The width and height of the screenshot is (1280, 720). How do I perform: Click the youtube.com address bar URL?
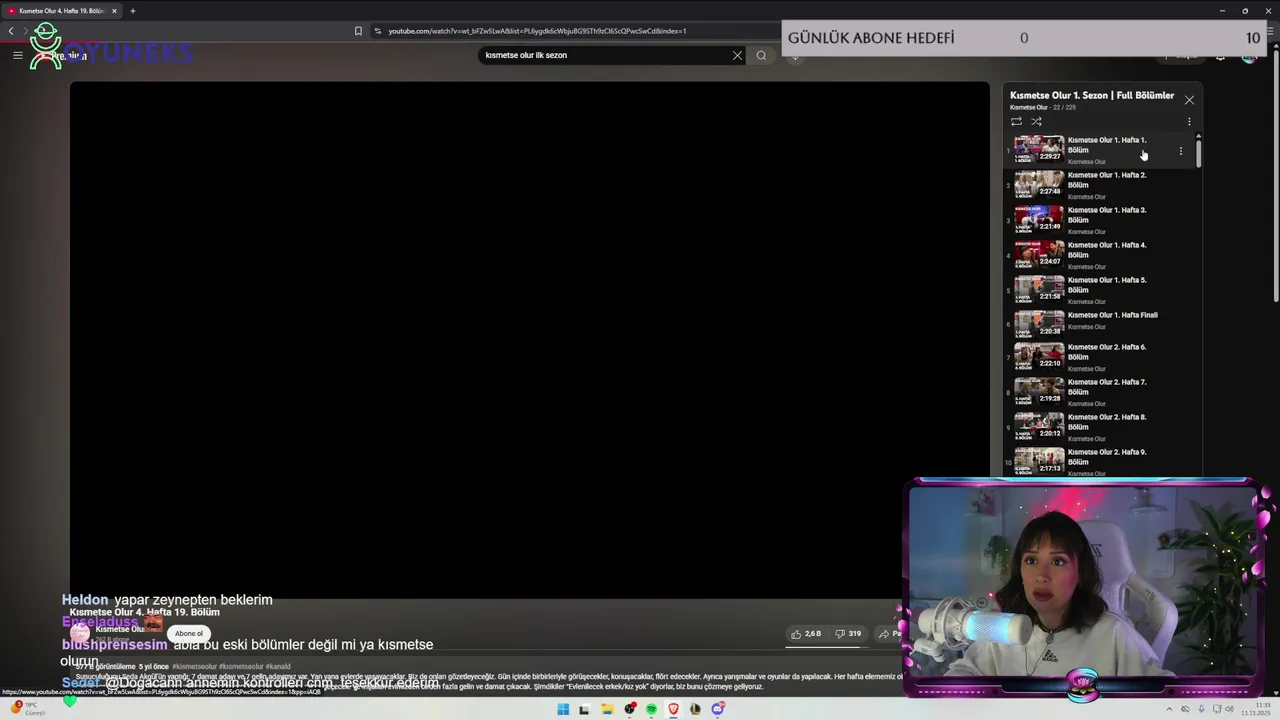[x=537, y=31]
